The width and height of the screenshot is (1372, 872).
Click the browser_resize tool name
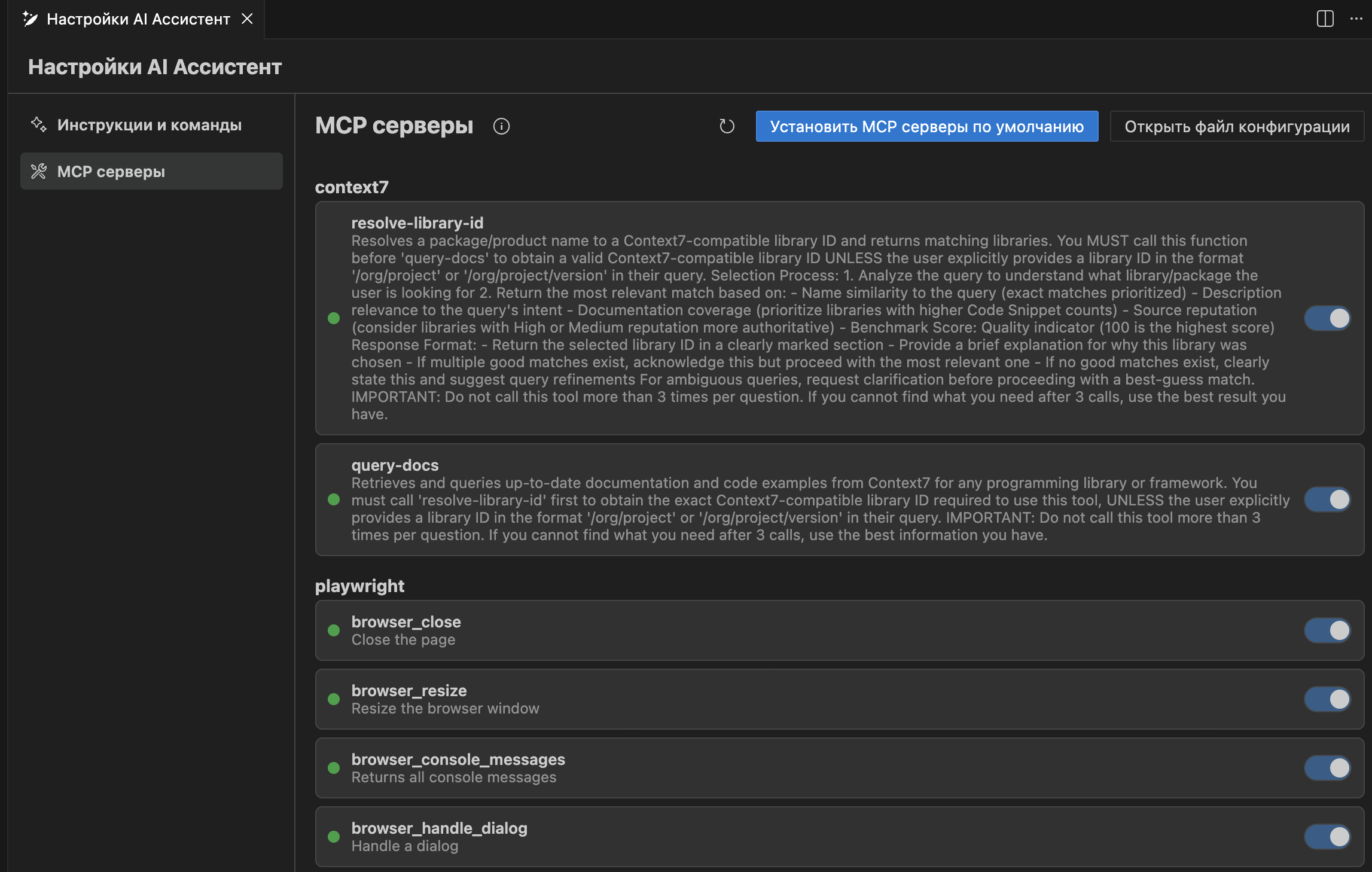[409, 691]
